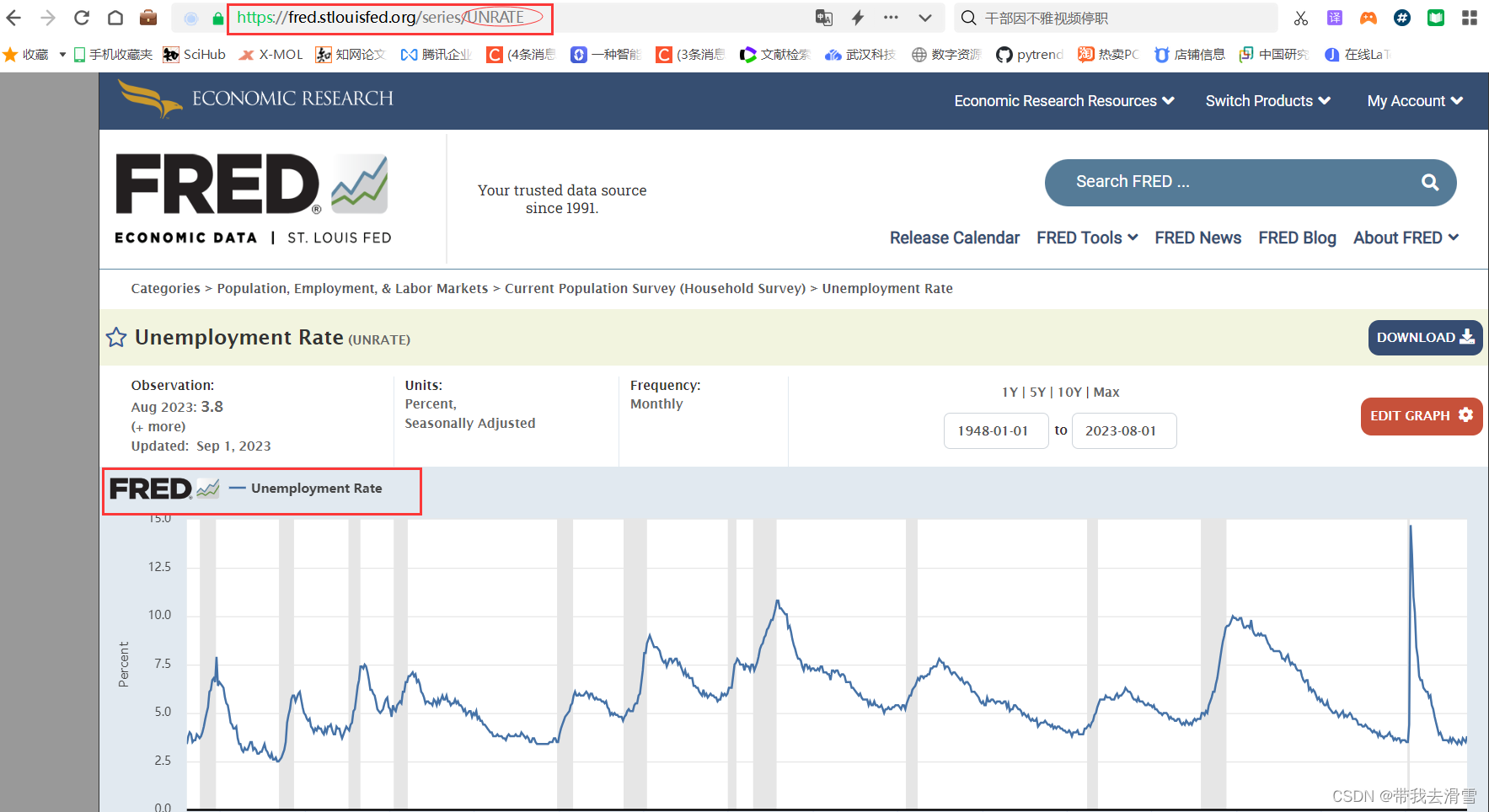The height and width of the screenshot is (812, 1489).
Task: Expand the My Account menu
Action: pos(1415,101)
